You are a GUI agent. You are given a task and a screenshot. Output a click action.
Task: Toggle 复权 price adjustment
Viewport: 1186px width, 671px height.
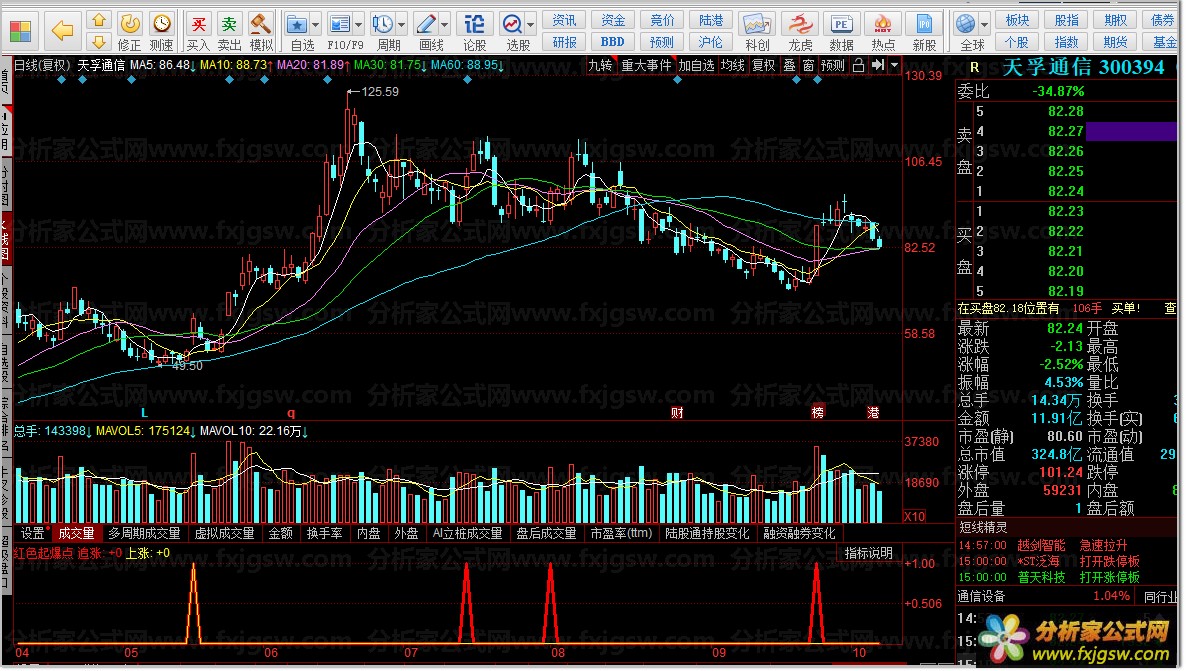click(x=764, y=66)
